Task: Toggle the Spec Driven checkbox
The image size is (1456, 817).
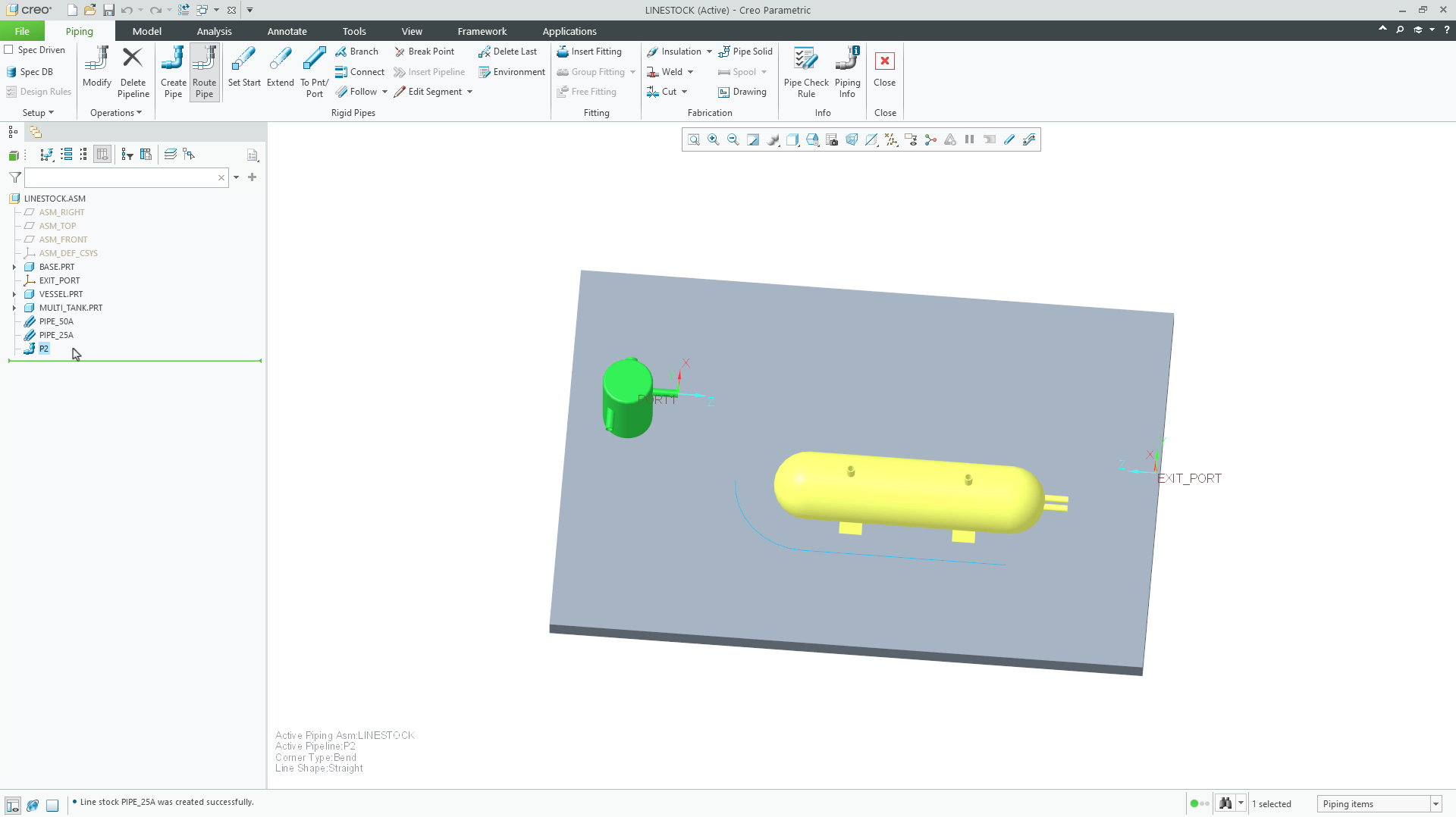Action: pos(9,50)
